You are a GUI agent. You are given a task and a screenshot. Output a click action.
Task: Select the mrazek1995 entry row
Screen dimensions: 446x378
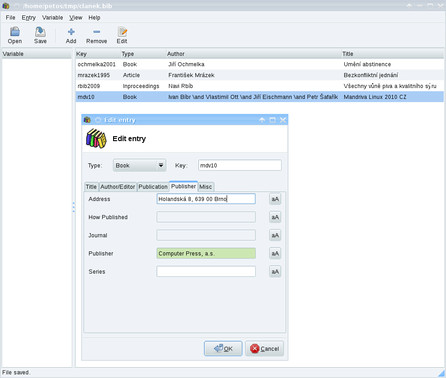point(260,75)
